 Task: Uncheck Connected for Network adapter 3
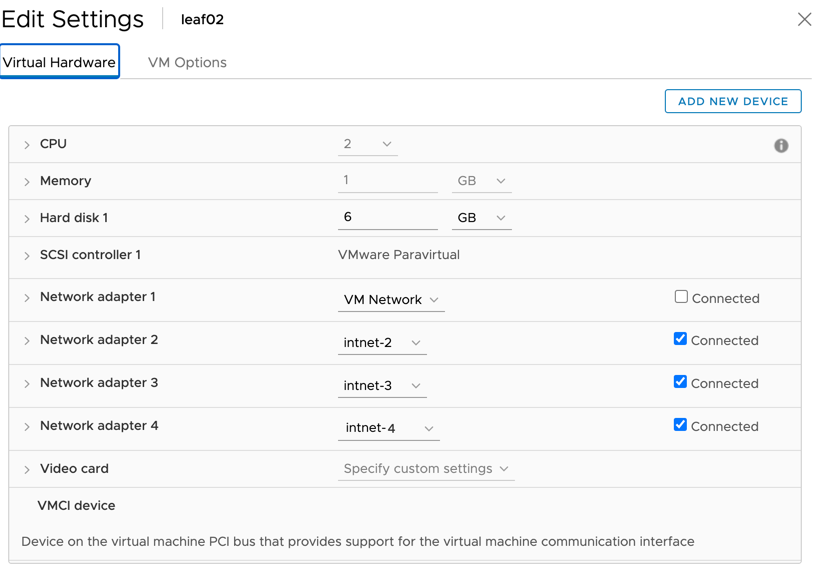681,382
